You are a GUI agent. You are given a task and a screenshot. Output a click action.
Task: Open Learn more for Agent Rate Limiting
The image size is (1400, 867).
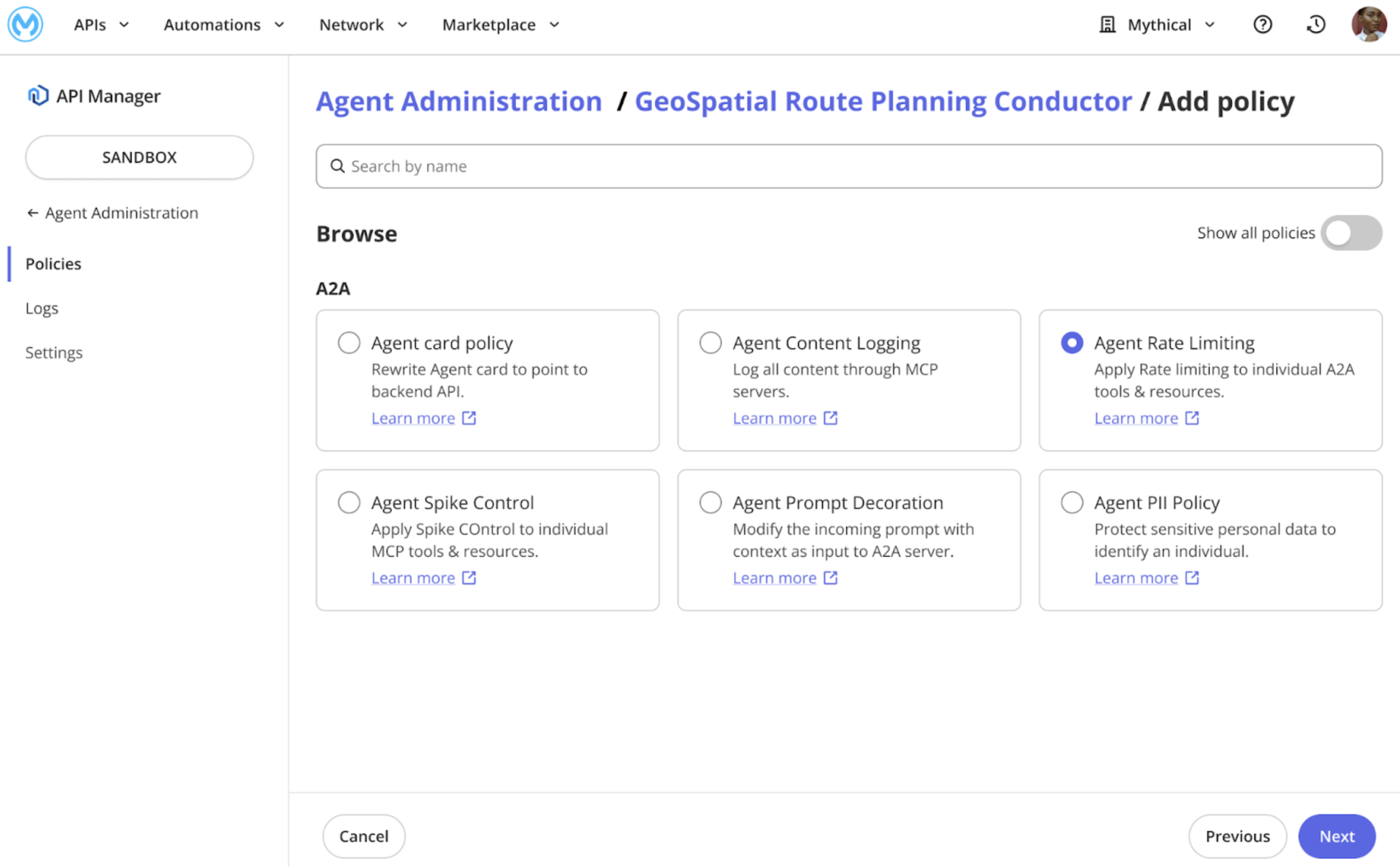click(x=1137, y=417)
